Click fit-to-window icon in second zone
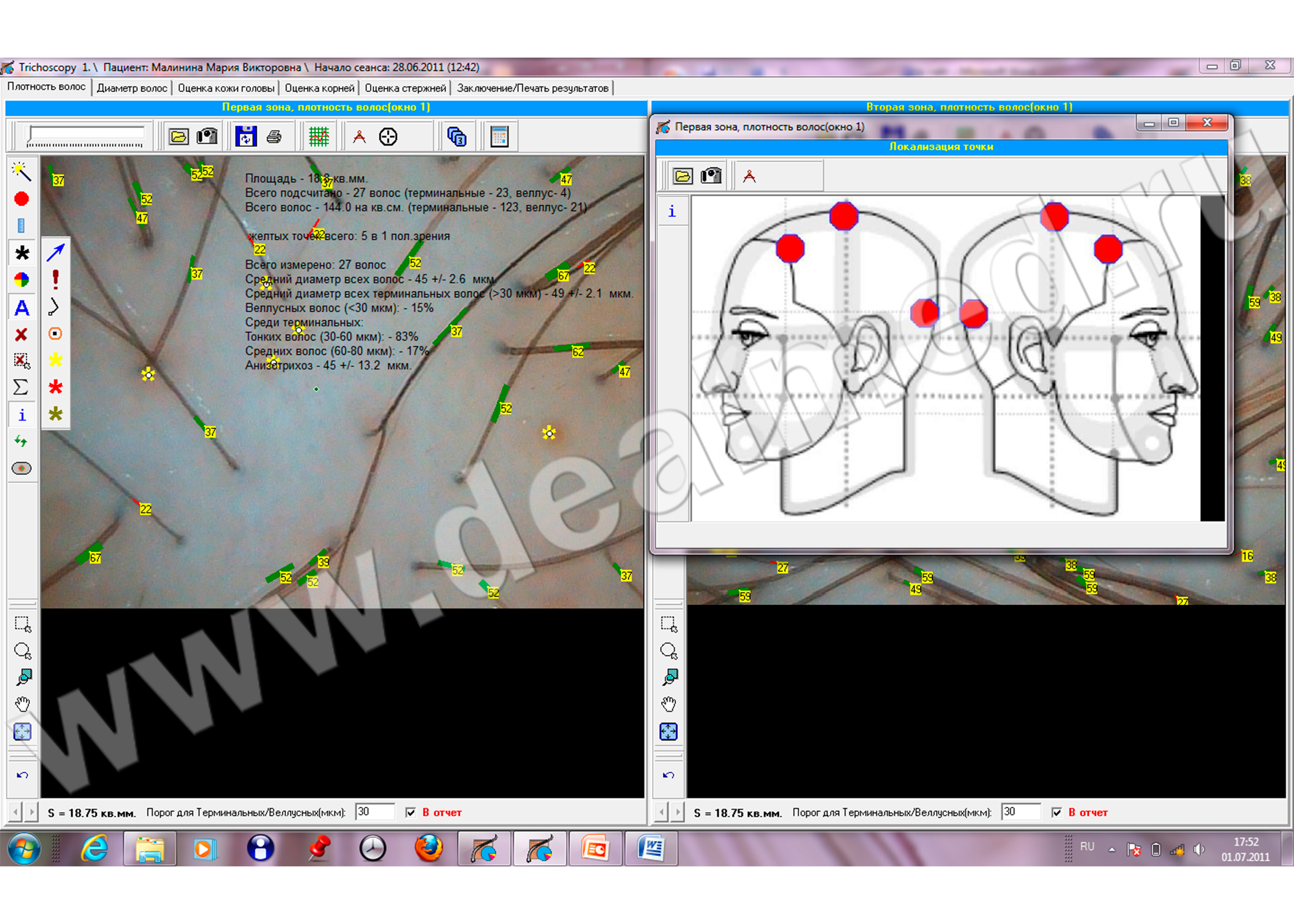 pos(668,732)
